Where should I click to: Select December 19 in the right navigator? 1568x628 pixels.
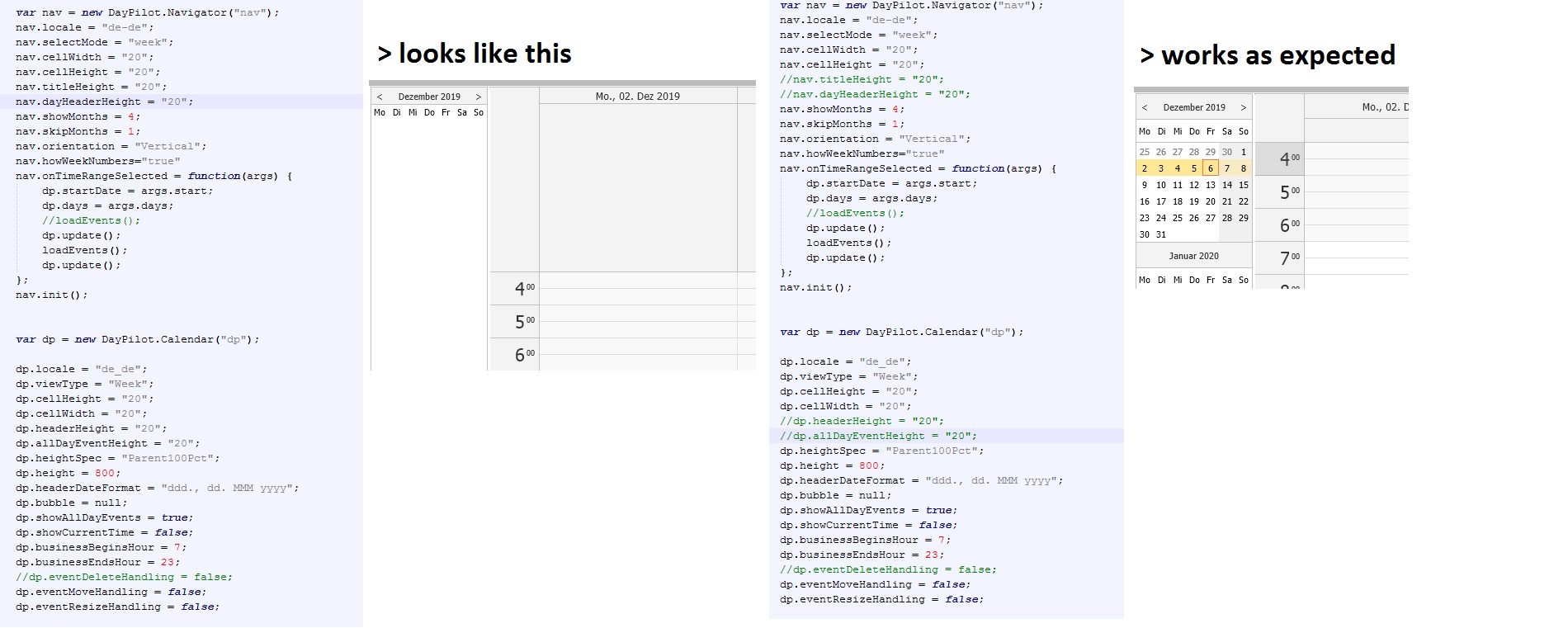pos(1194,201)
